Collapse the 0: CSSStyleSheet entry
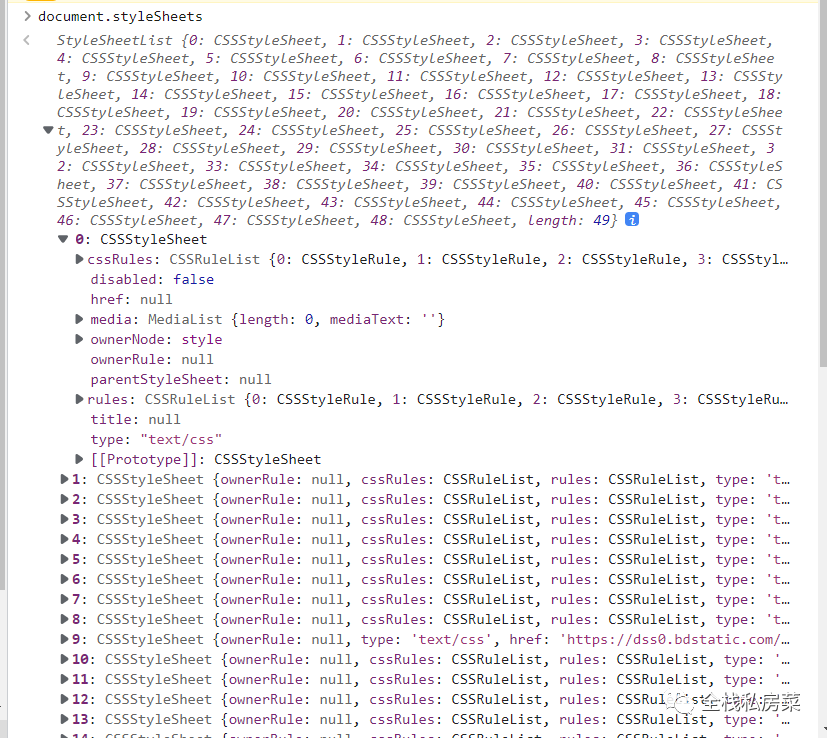 63,239
